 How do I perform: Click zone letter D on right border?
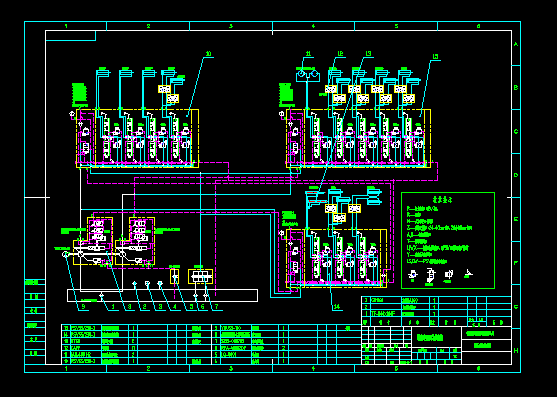click(516, 175)
